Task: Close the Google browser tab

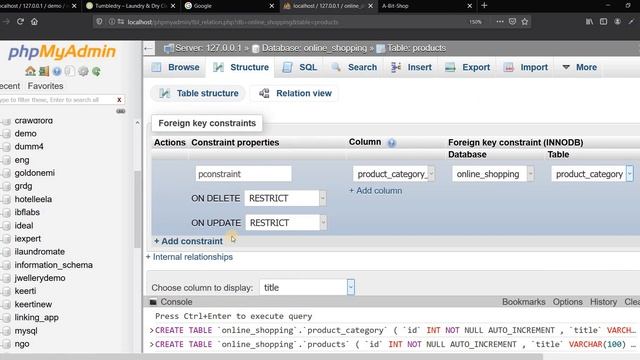Action: pyautogui.click(x=272, y=6)
